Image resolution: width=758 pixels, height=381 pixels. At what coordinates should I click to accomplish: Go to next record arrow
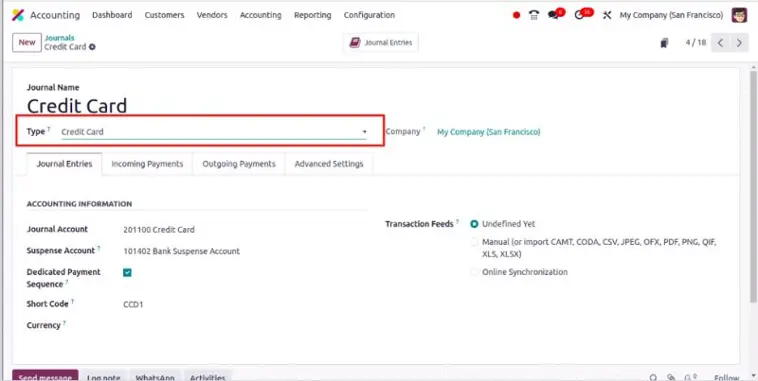click(739, 43)
